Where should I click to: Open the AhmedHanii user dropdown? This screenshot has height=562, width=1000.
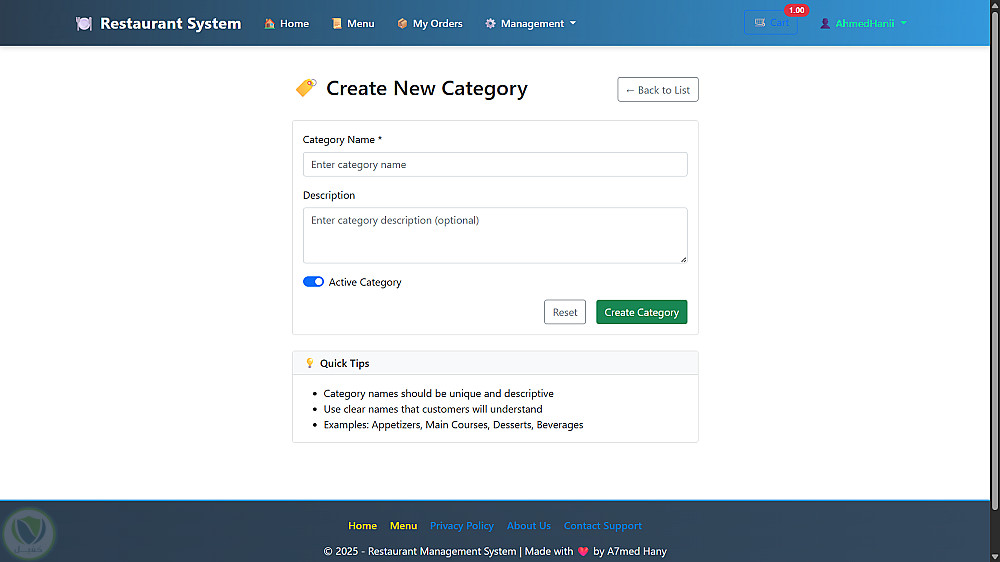pos(865,24)
